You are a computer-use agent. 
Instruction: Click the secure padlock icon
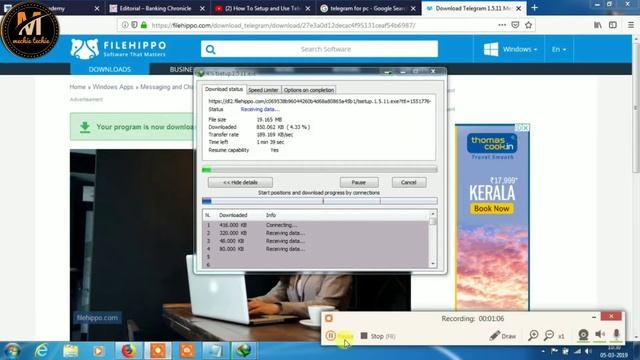[x=144, y=25]
